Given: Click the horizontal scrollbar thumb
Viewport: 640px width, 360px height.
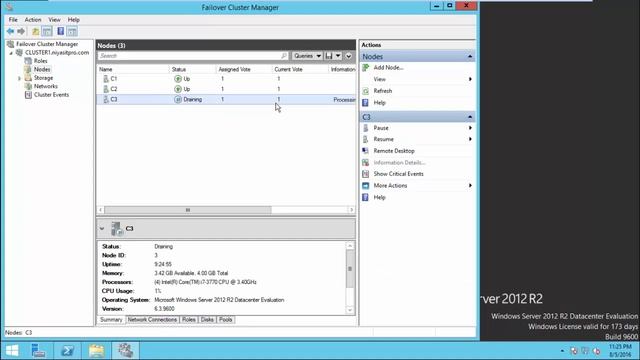Looking at the screenshot, I should (x=188, y=210).
